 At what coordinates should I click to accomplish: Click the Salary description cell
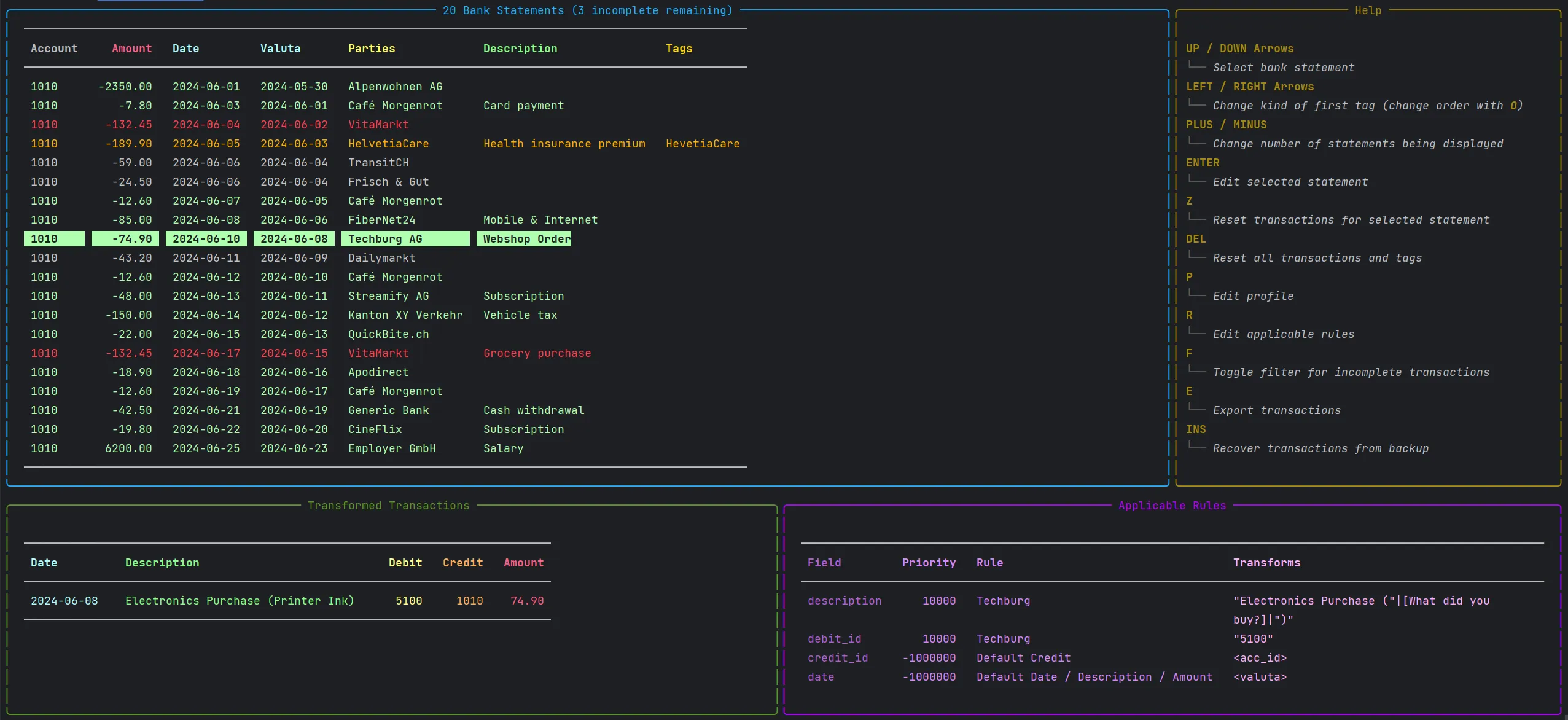503,448
